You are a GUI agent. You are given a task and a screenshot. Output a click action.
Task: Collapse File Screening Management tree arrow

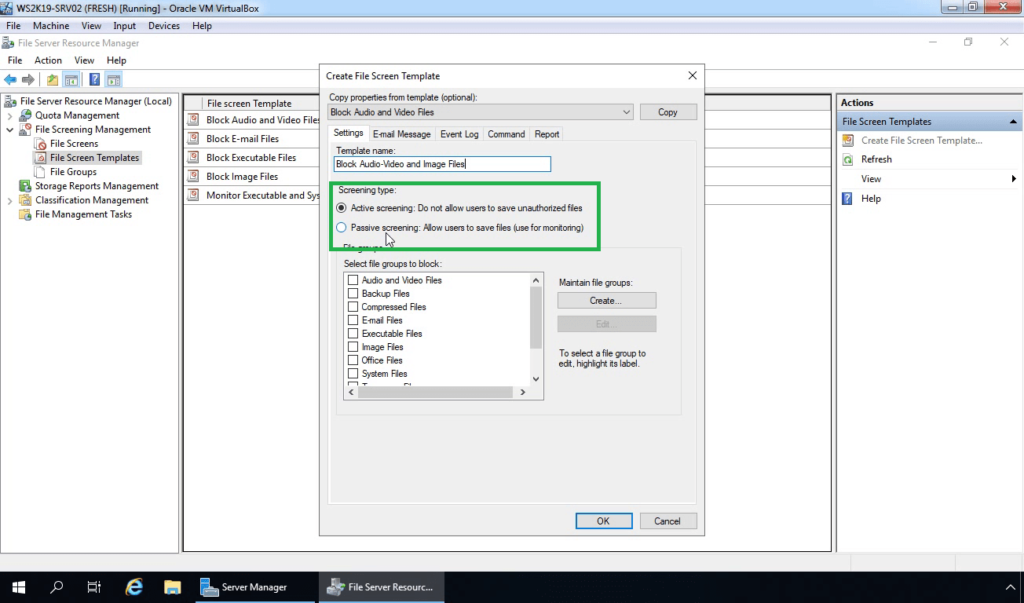(x=10, y=129)
